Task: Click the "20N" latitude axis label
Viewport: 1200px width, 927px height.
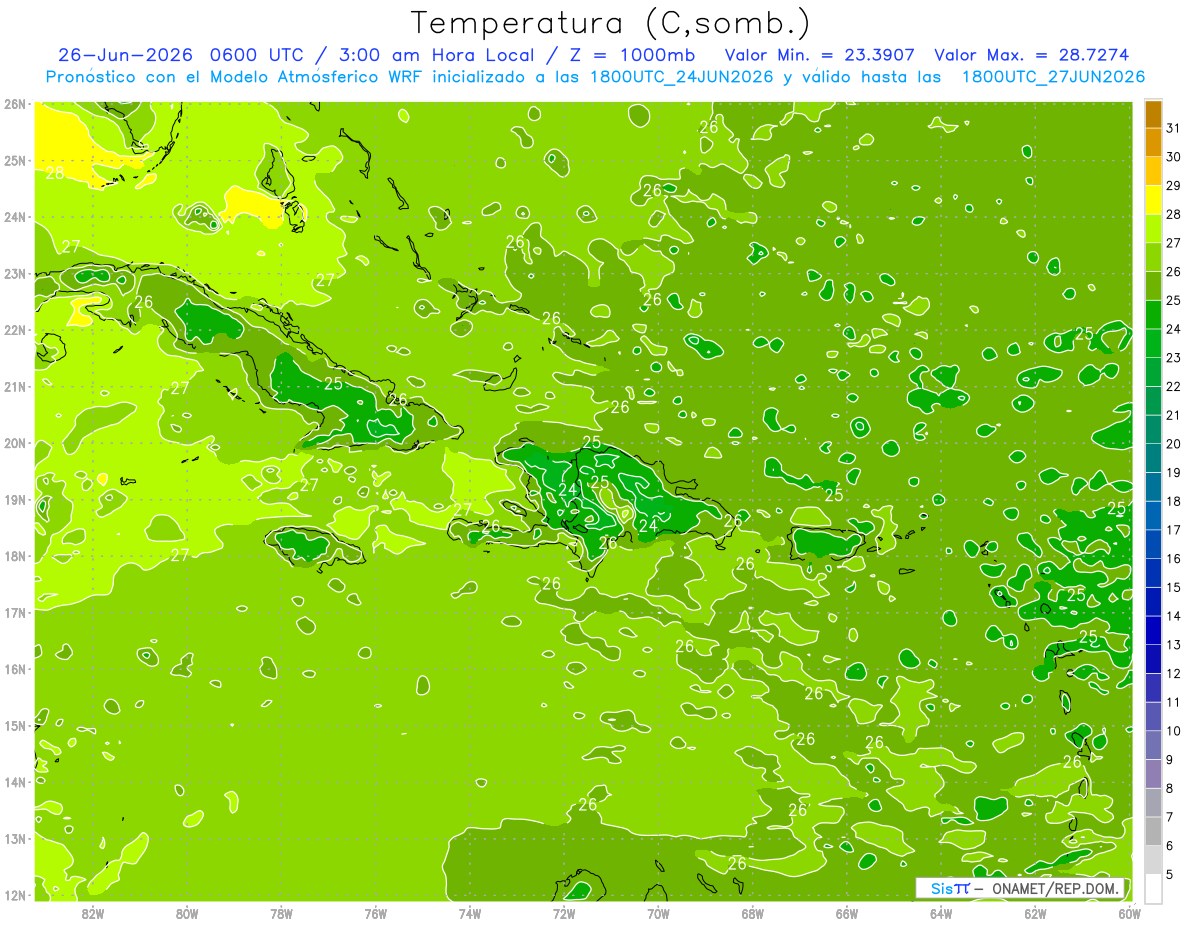Action: (x=14, y=443)
